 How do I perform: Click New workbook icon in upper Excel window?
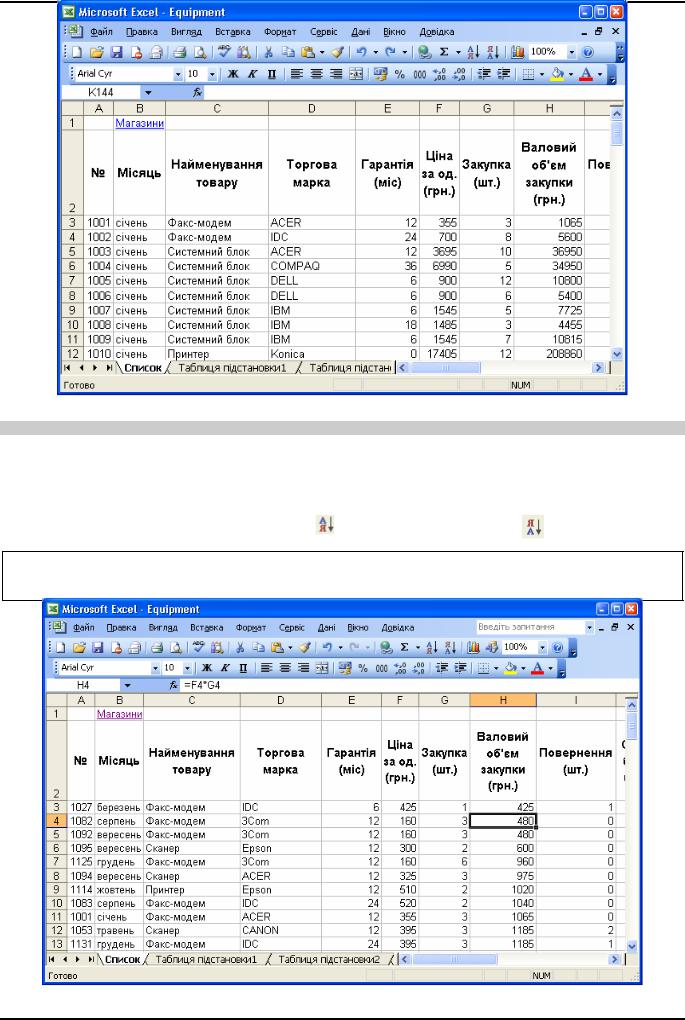76,51
